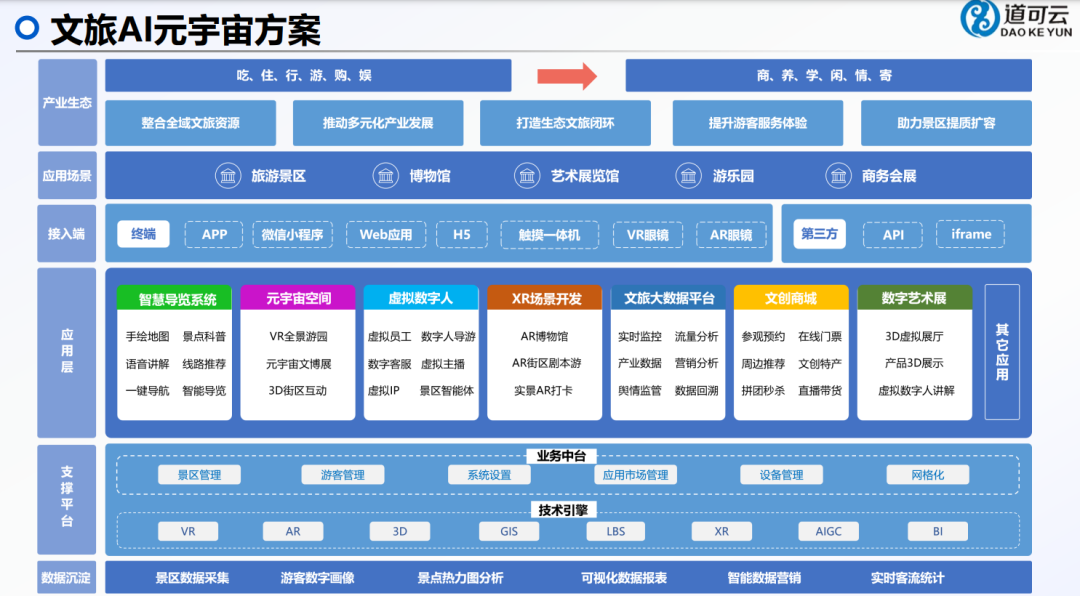The image size is (1080, 596).
Task: Click the GIS engine chip
Action: pos(509,531)
